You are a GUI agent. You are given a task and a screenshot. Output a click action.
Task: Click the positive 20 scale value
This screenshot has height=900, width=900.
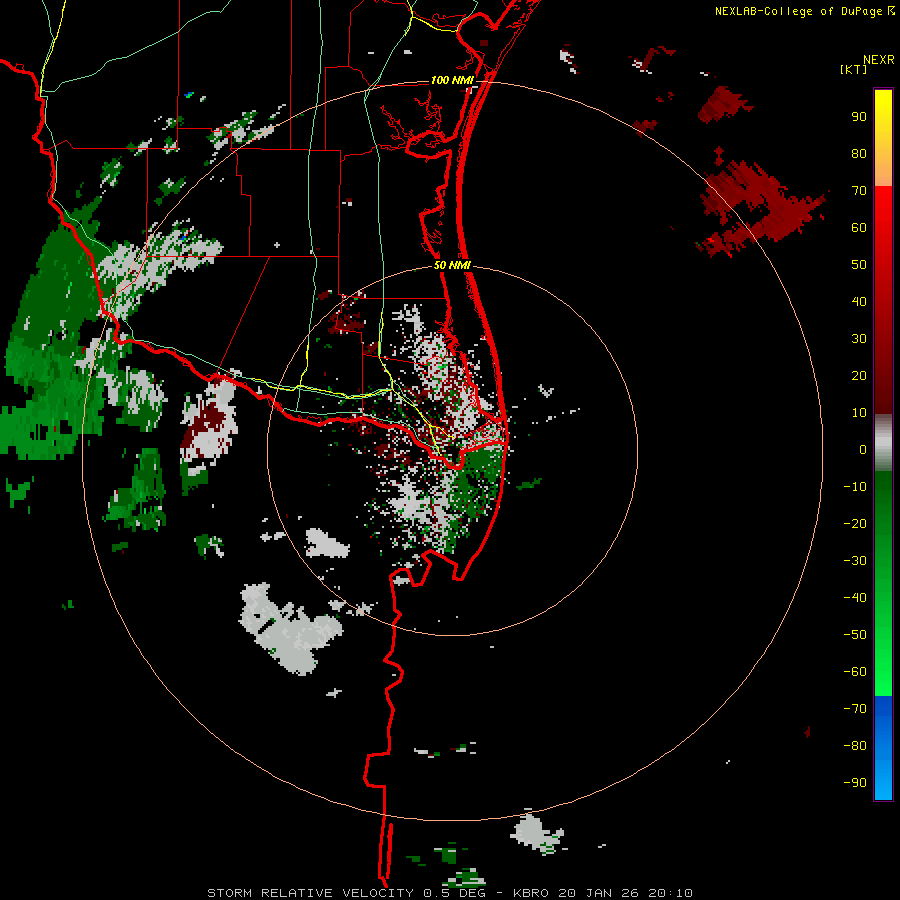point(859,376)
